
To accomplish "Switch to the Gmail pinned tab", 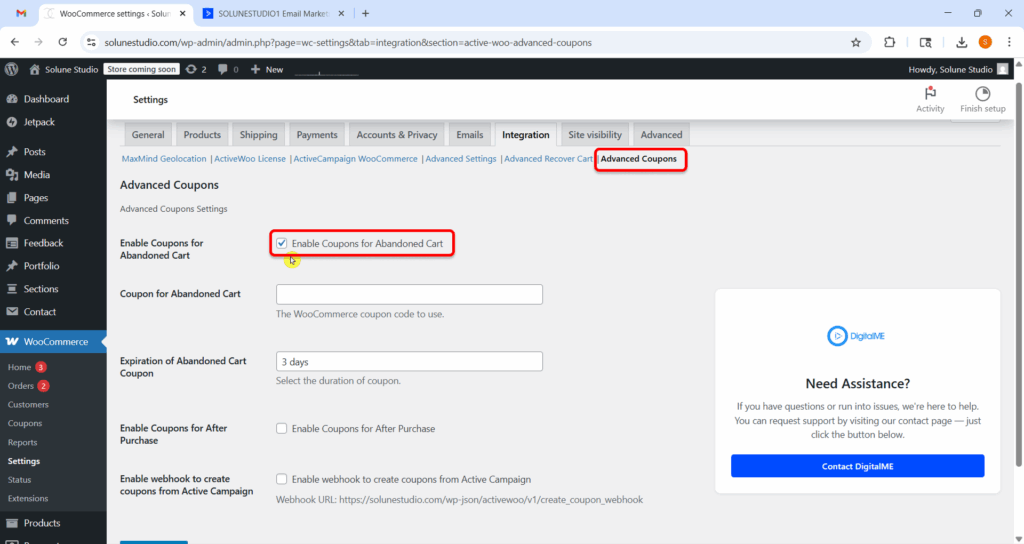I will pos(21,13).
